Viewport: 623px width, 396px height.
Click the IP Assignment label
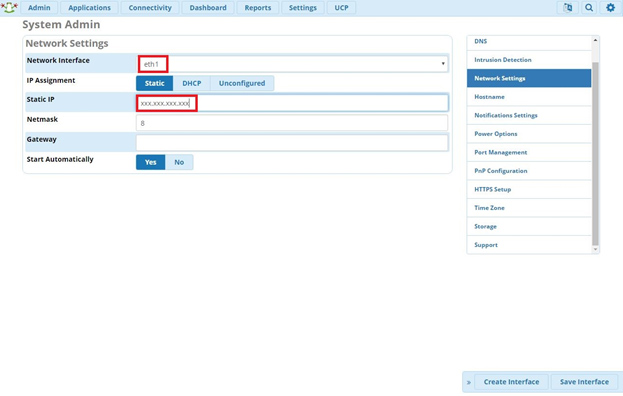pos(51,81)
